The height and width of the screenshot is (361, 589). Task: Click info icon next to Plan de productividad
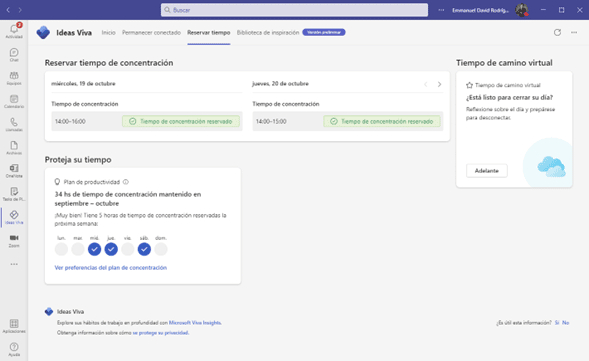tap(126, 182)
